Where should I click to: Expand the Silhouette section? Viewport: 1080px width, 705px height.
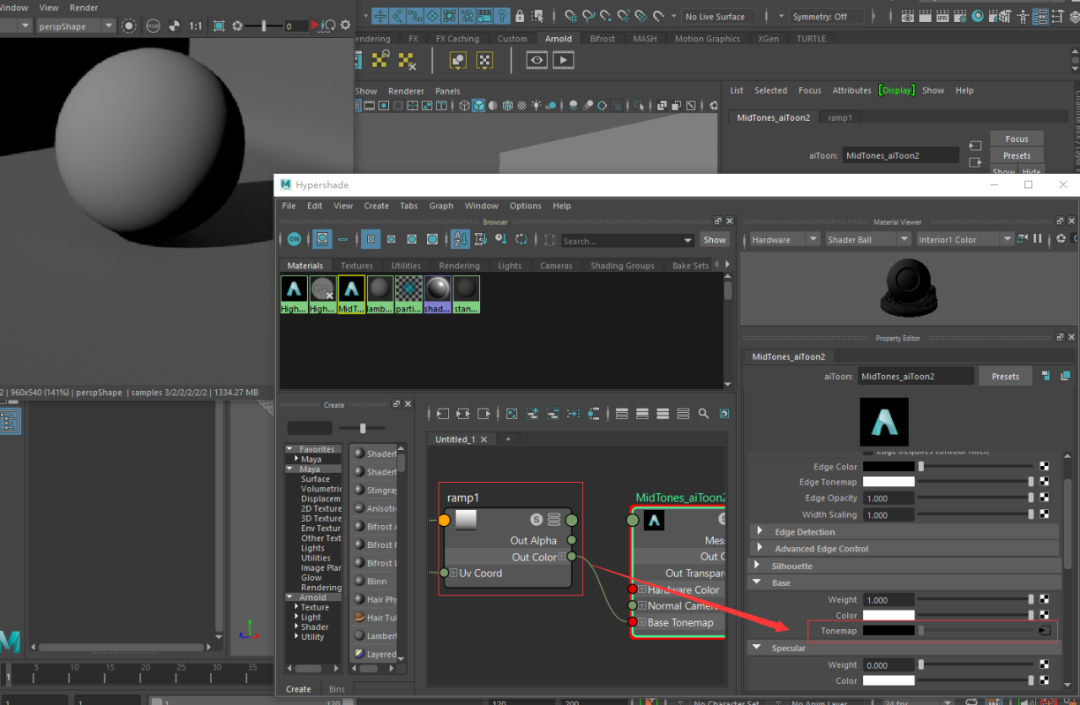pos(758,565)
